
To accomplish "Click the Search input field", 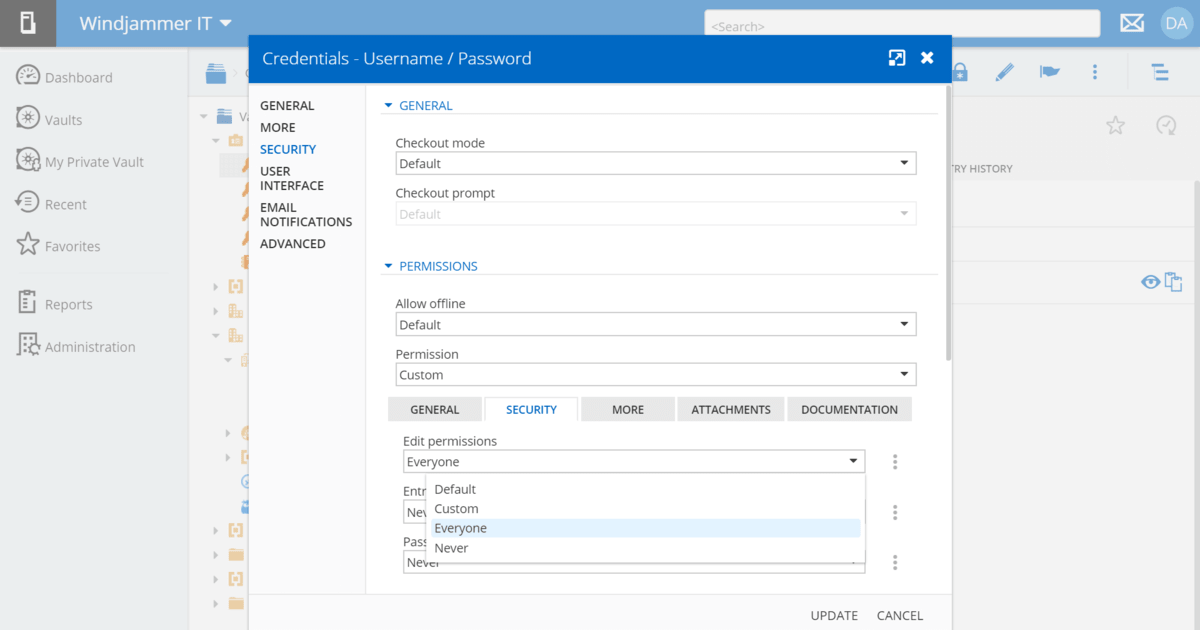I will point(902,24).
